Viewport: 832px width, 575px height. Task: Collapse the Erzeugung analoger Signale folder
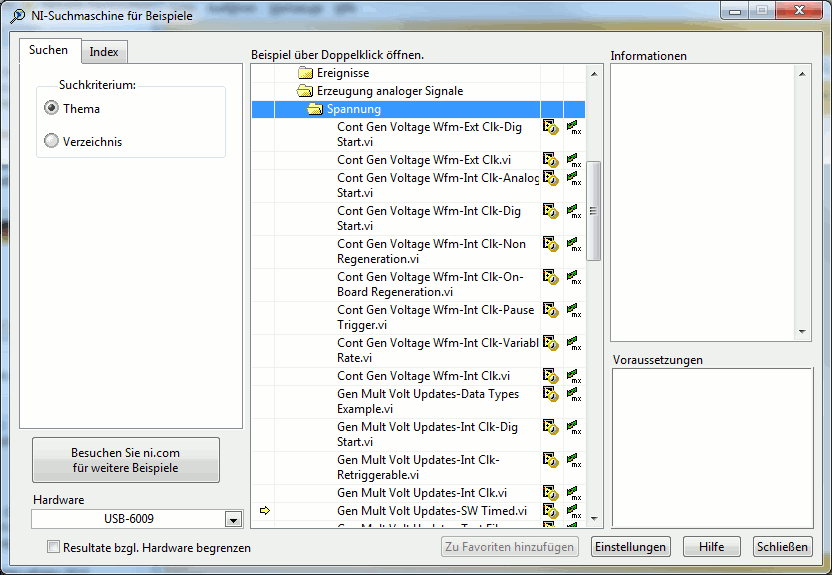coord(305,91)
